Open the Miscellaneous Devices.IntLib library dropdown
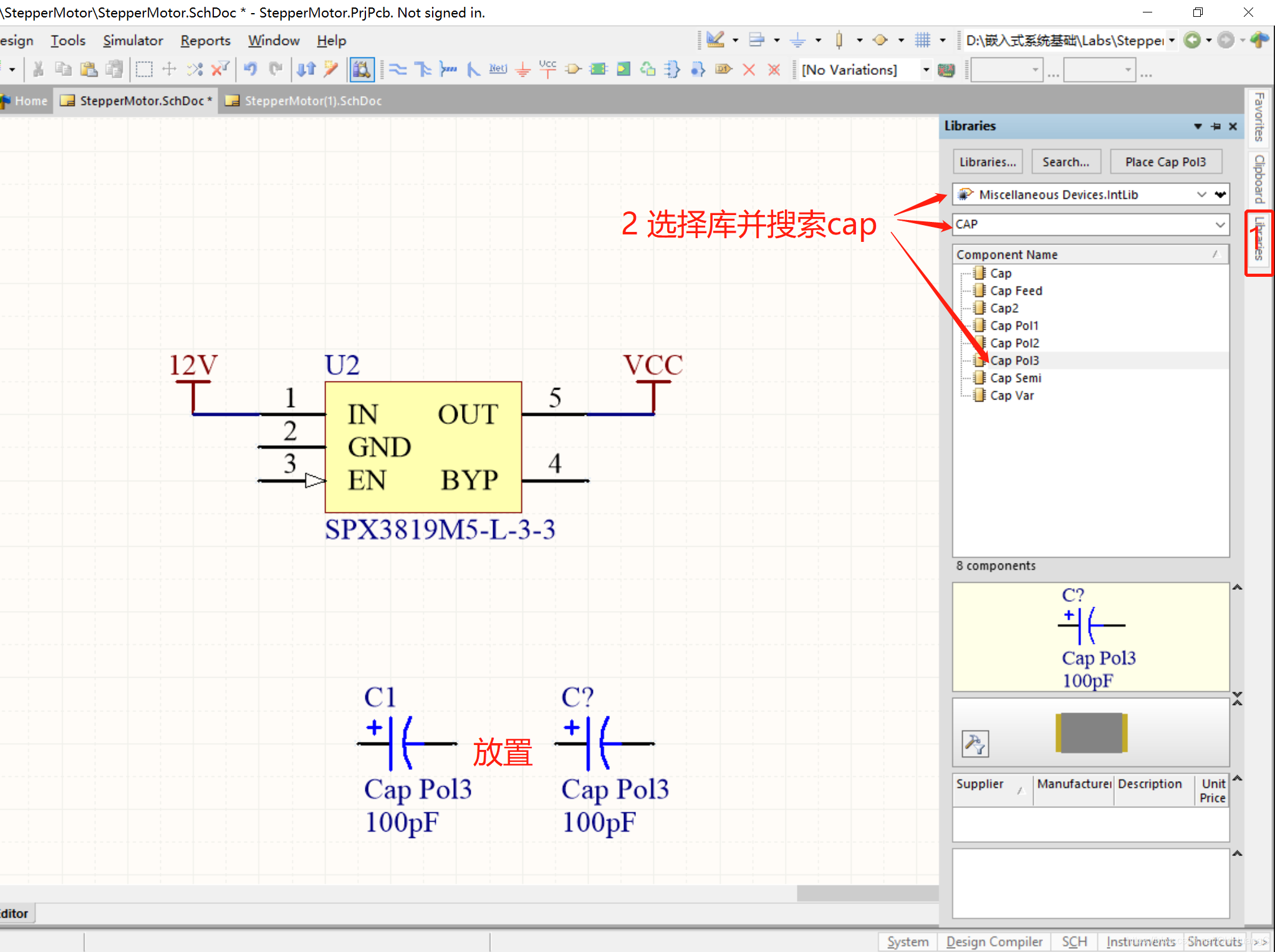This screenshot has height=952, width=1275. coord(1201,195)
